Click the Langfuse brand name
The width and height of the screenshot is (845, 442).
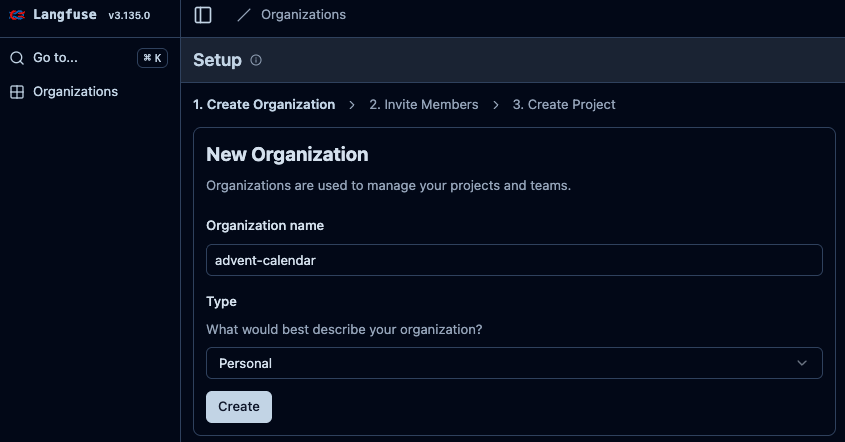(x=65, y=15)
